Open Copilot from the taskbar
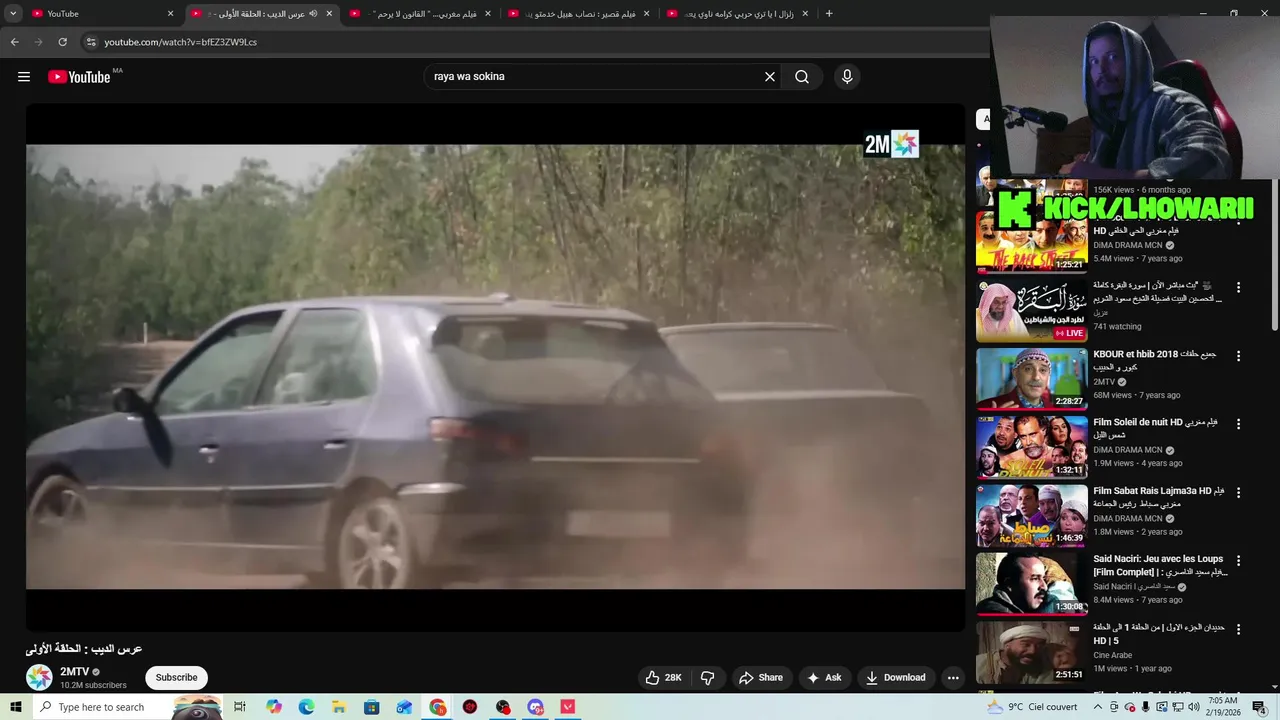1280x720 pixels. pyautogui.click(x=274, y=707)
